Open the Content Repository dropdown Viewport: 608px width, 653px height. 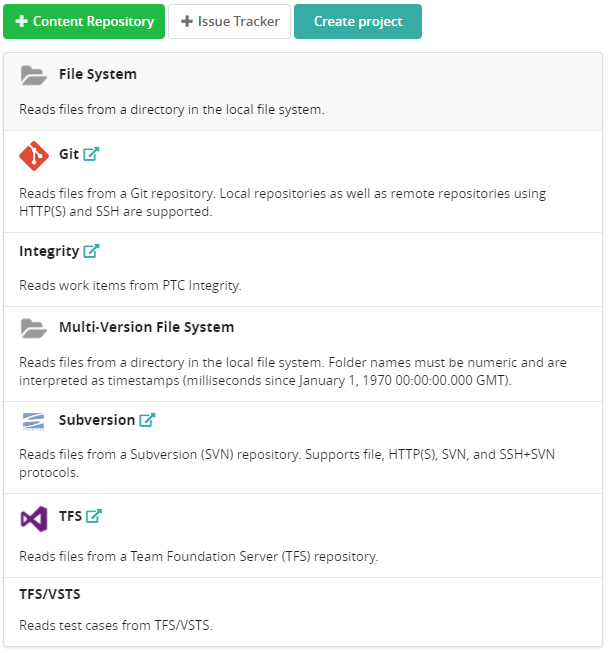coord(84,21)
